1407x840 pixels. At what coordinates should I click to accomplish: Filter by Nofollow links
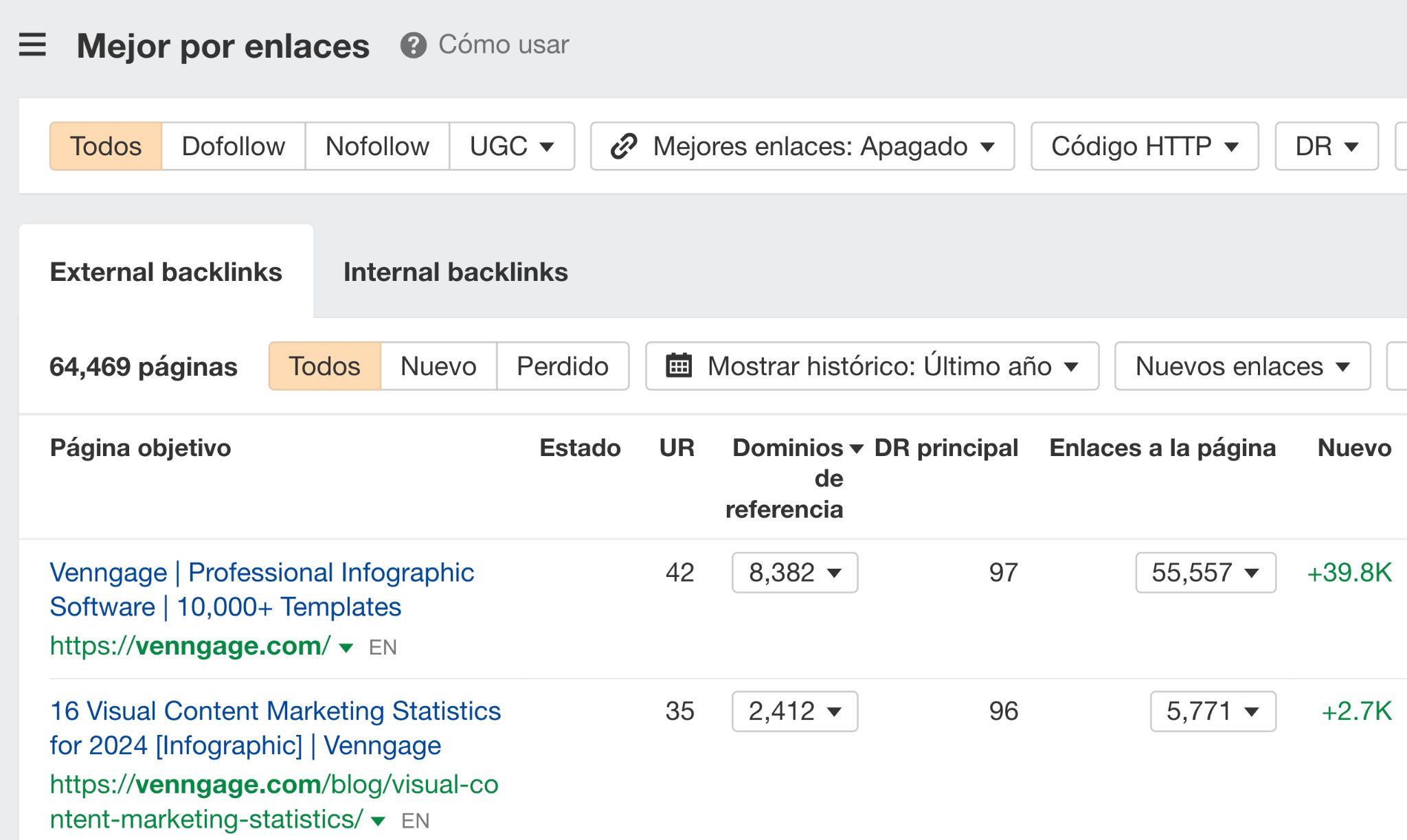point(377,146)
